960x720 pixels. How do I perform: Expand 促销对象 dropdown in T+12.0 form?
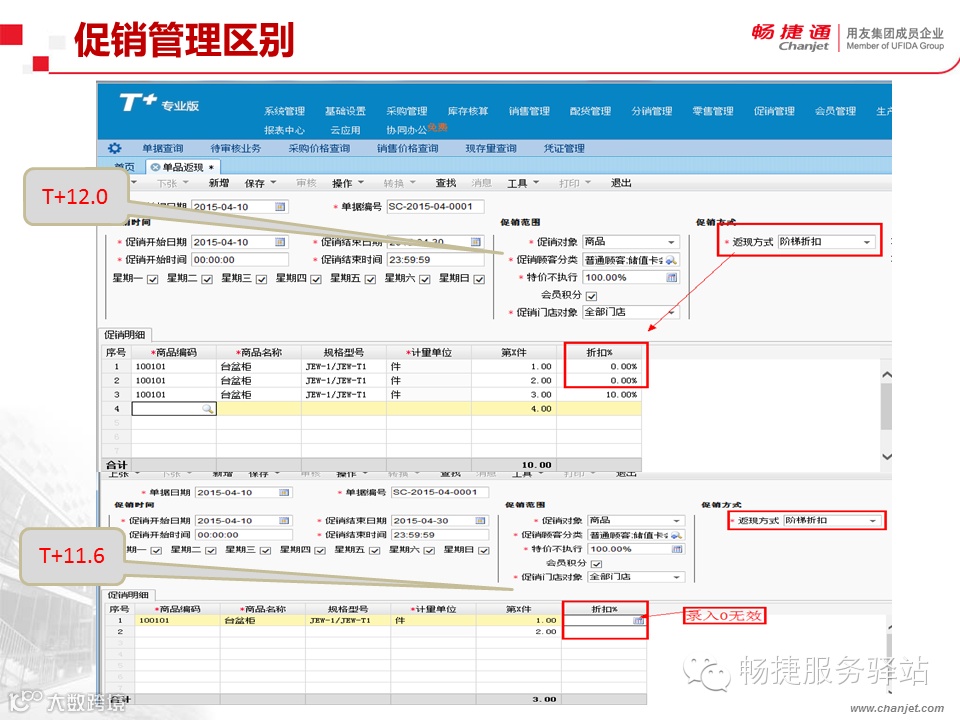672,242
